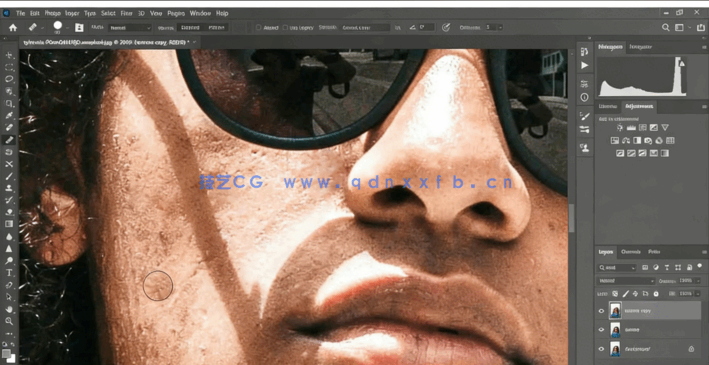Switch to the Libraries tab
Screen dimensions: 709x365
pyautogui.click(x=607, y=107)
